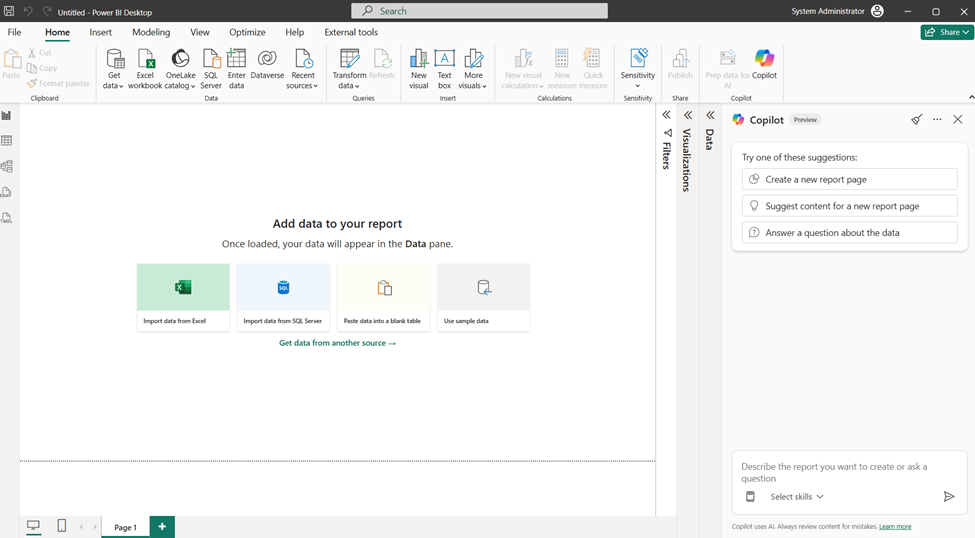This screenshot has height=538, width=975.
Task: Switch to Table view in sidebar
Action: coord(7,141)
